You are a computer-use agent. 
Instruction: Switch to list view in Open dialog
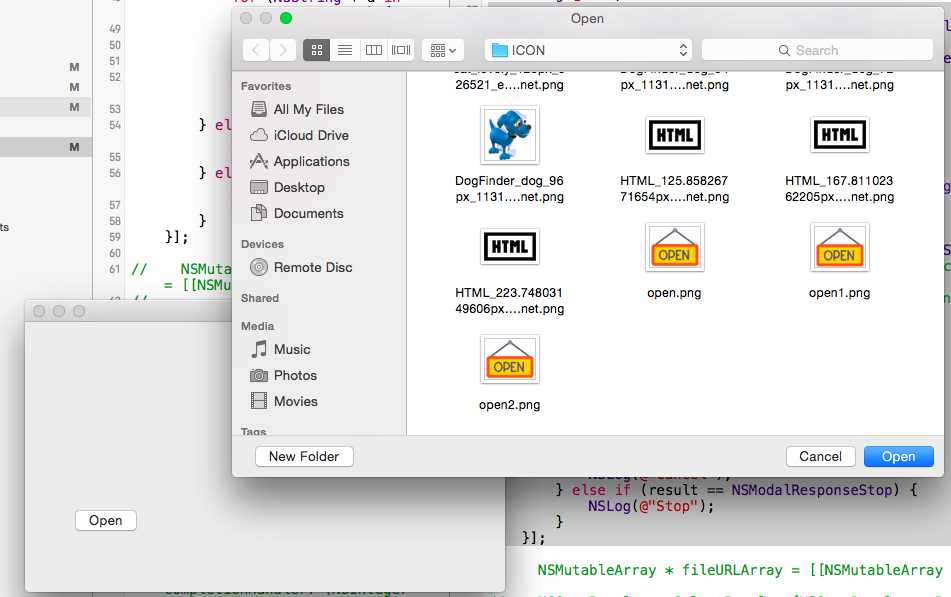(344, 50)
